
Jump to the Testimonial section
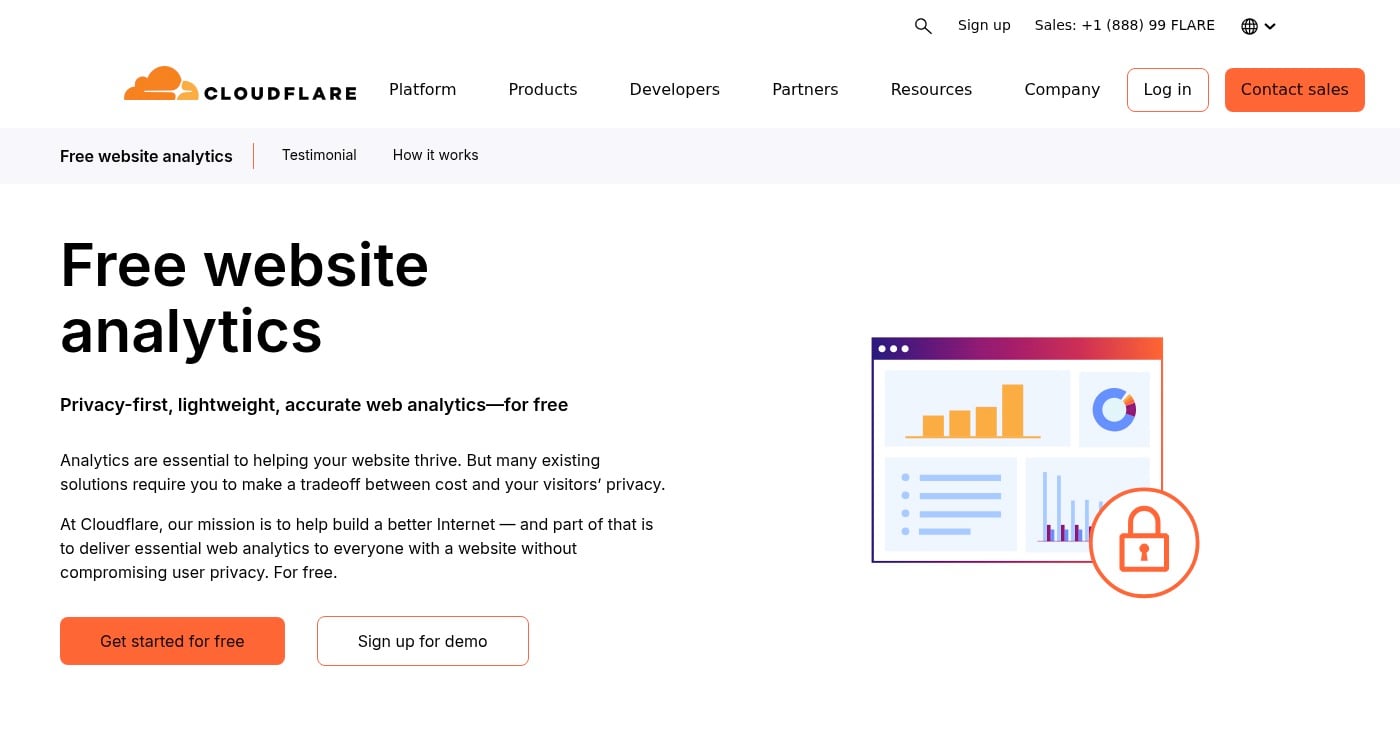319,155
